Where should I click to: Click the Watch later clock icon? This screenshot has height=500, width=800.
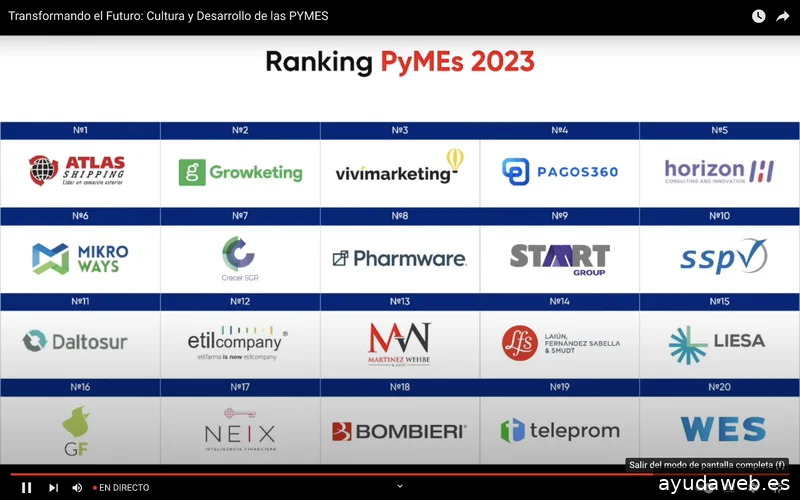tap(759, 16)
